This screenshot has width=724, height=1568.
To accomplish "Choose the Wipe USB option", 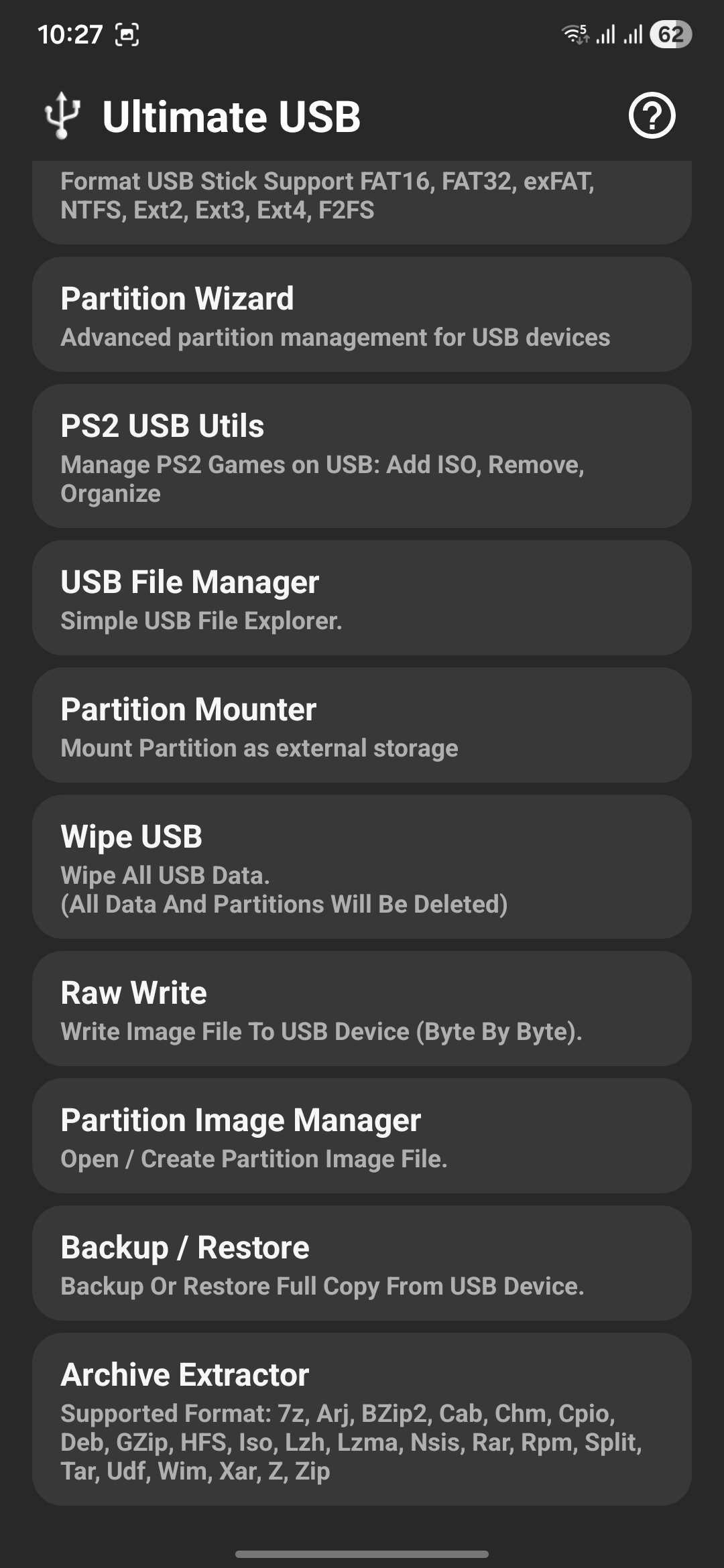I will click(x=362, y=866).
